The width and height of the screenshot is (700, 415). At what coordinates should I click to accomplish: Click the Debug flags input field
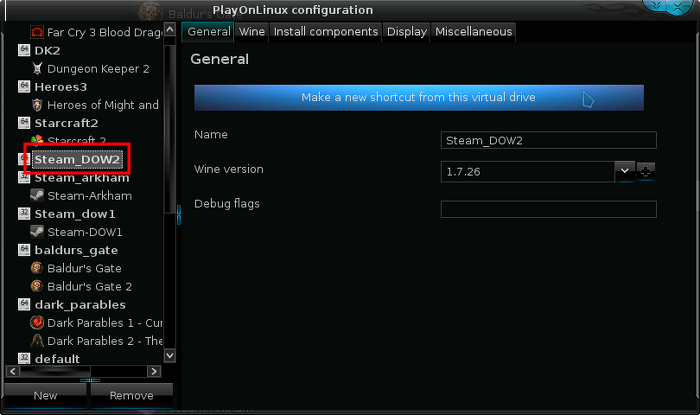549,209
